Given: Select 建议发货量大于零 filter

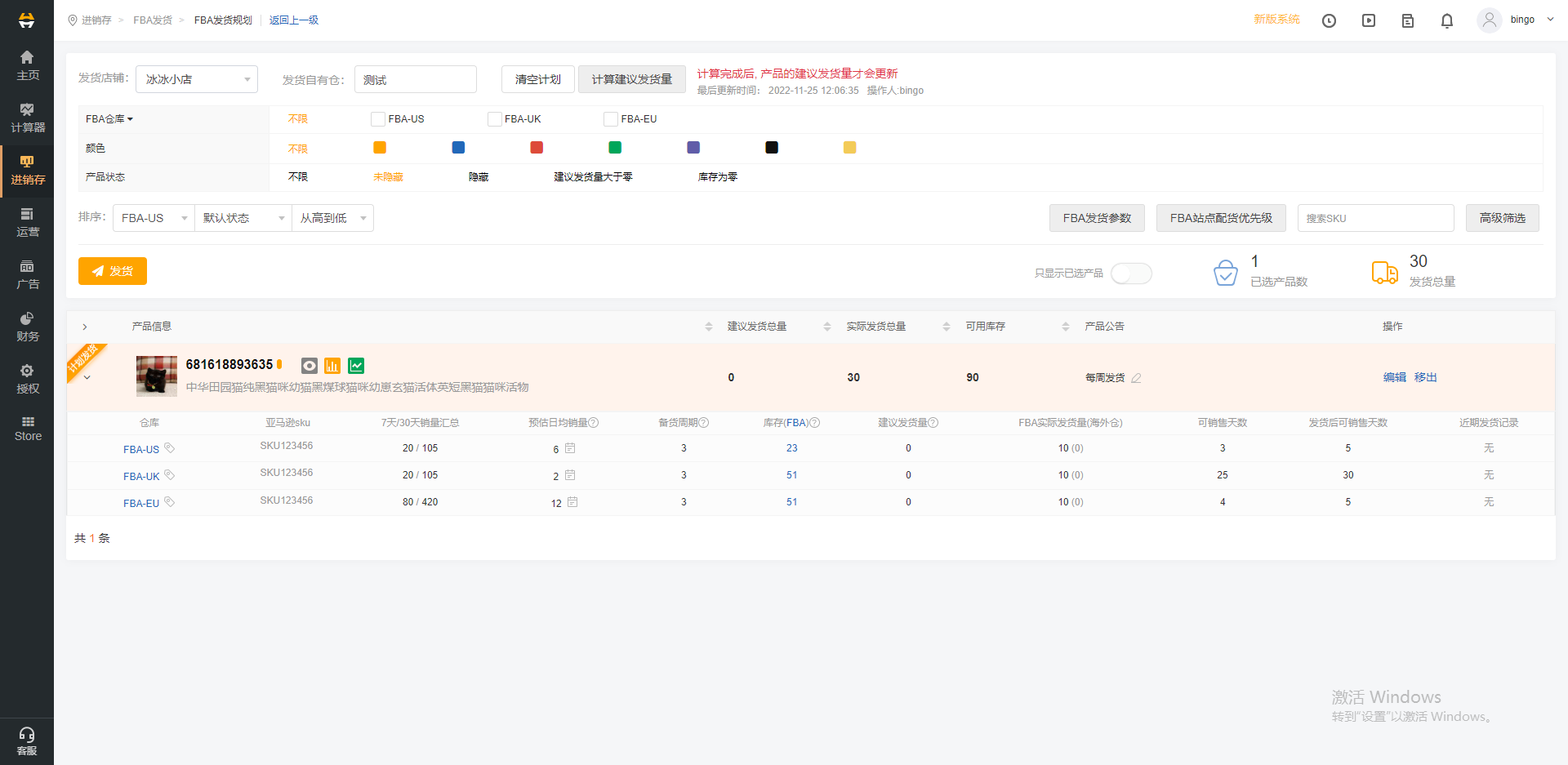Looking at the screenshot, I should pos(593,177).
